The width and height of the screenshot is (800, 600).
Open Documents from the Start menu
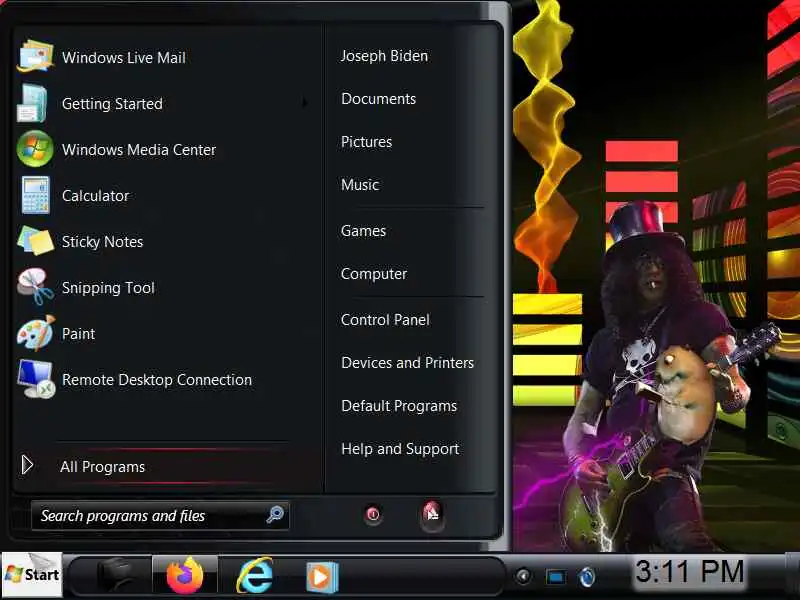coord(378,99)
